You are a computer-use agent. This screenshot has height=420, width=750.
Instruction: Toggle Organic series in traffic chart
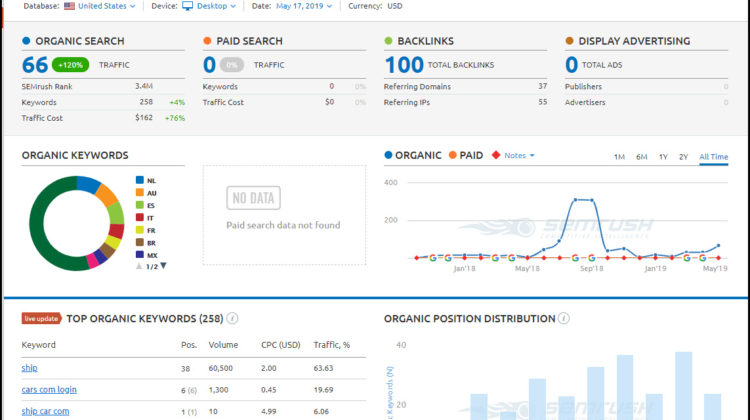click(412, 155)
